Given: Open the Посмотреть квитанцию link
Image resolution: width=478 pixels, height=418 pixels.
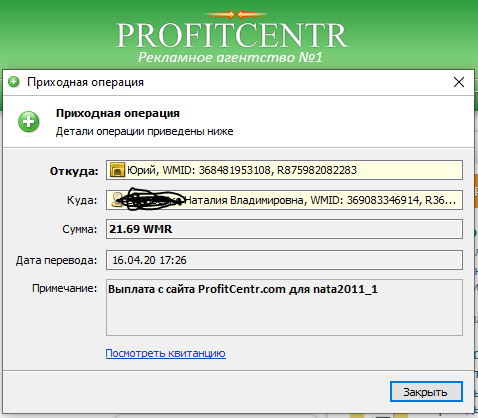Looking at the screenshot, I should (166, 353).
